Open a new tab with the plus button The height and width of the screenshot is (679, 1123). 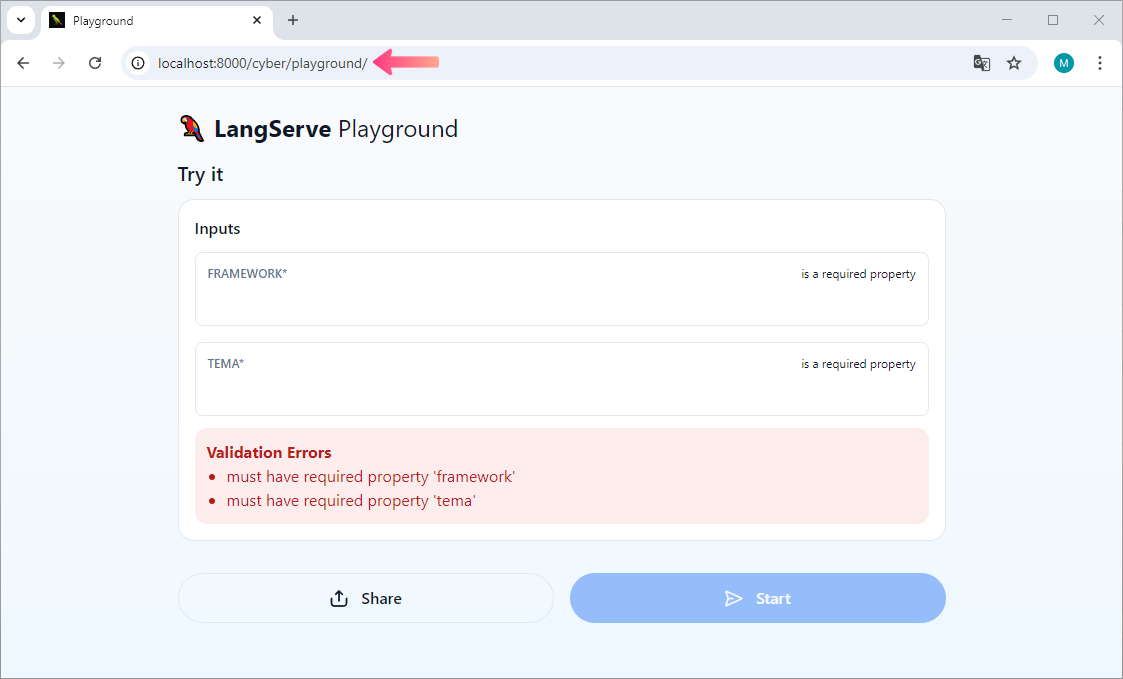point(292,20)
